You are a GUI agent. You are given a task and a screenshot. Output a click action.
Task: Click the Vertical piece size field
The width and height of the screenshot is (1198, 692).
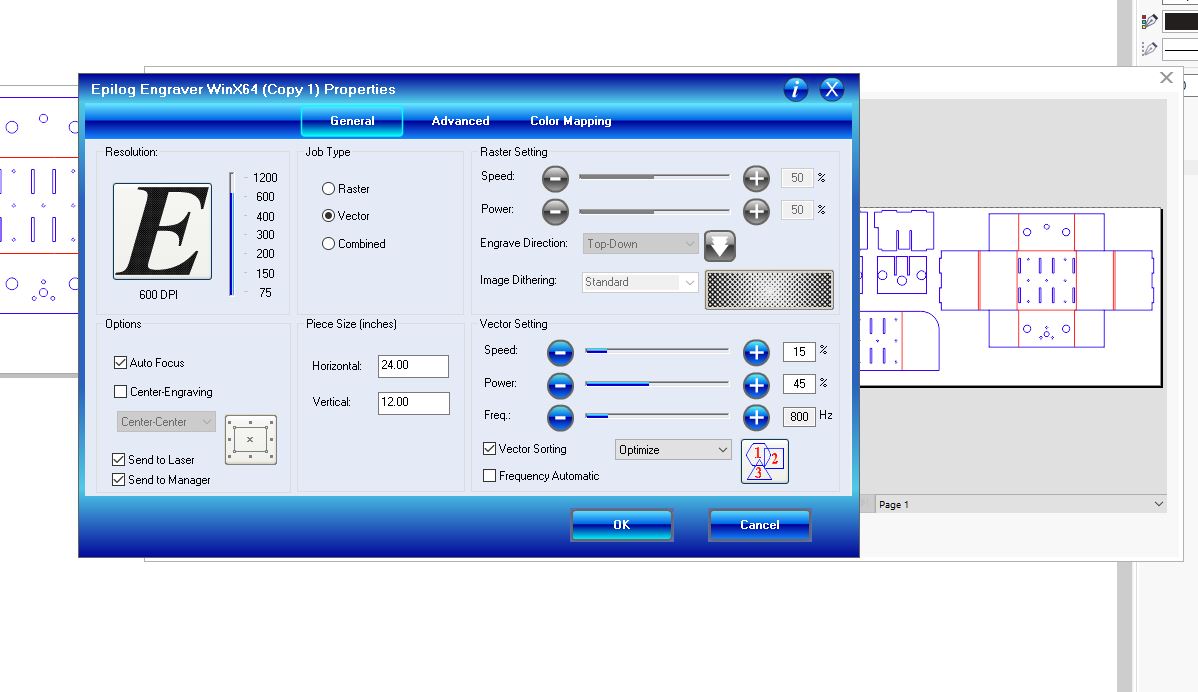coord(413,403)
